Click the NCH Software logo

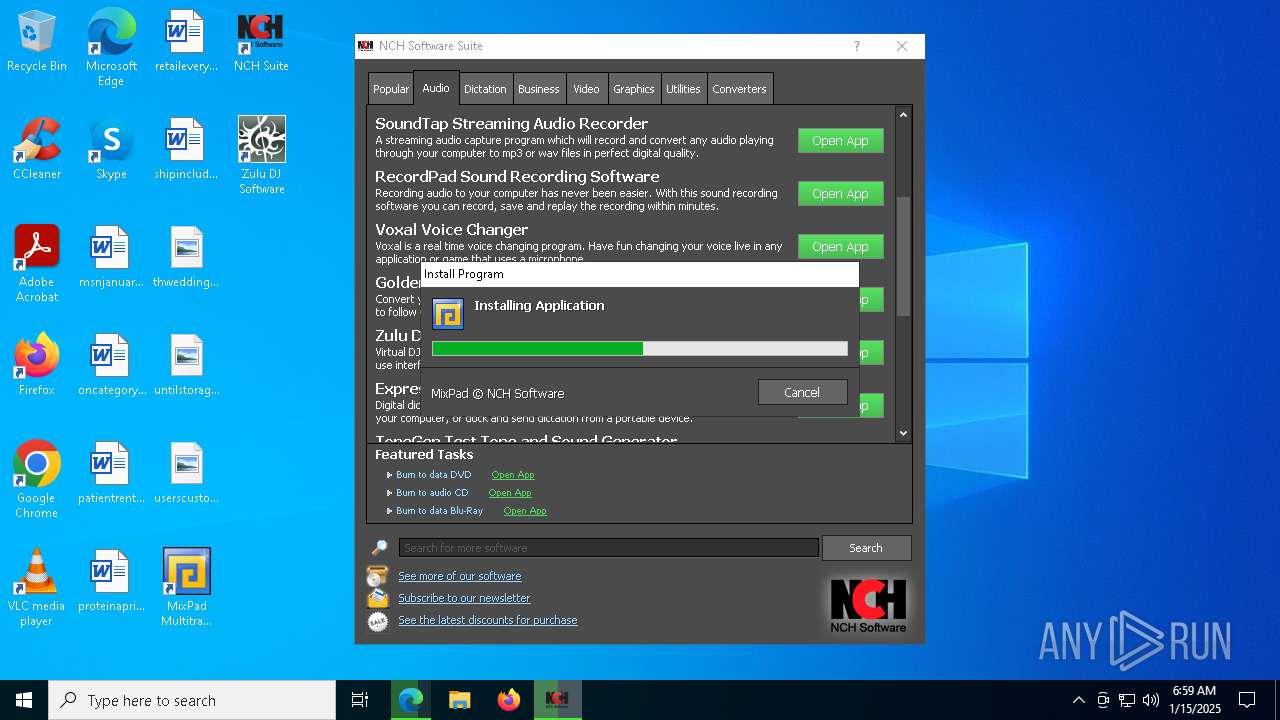pos(868,606)
